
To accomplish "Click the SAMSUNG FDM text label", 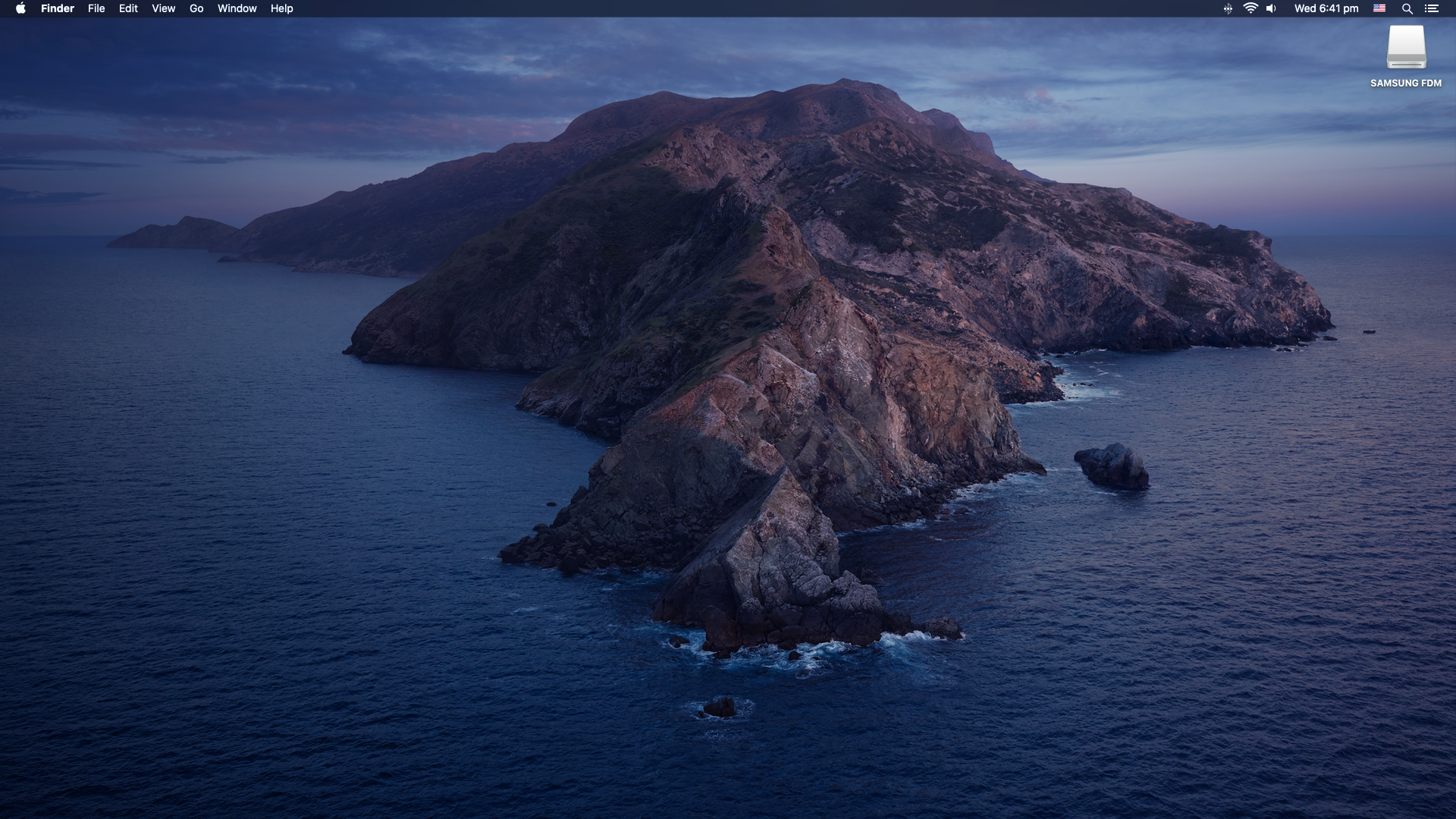I will point(1405,83).
